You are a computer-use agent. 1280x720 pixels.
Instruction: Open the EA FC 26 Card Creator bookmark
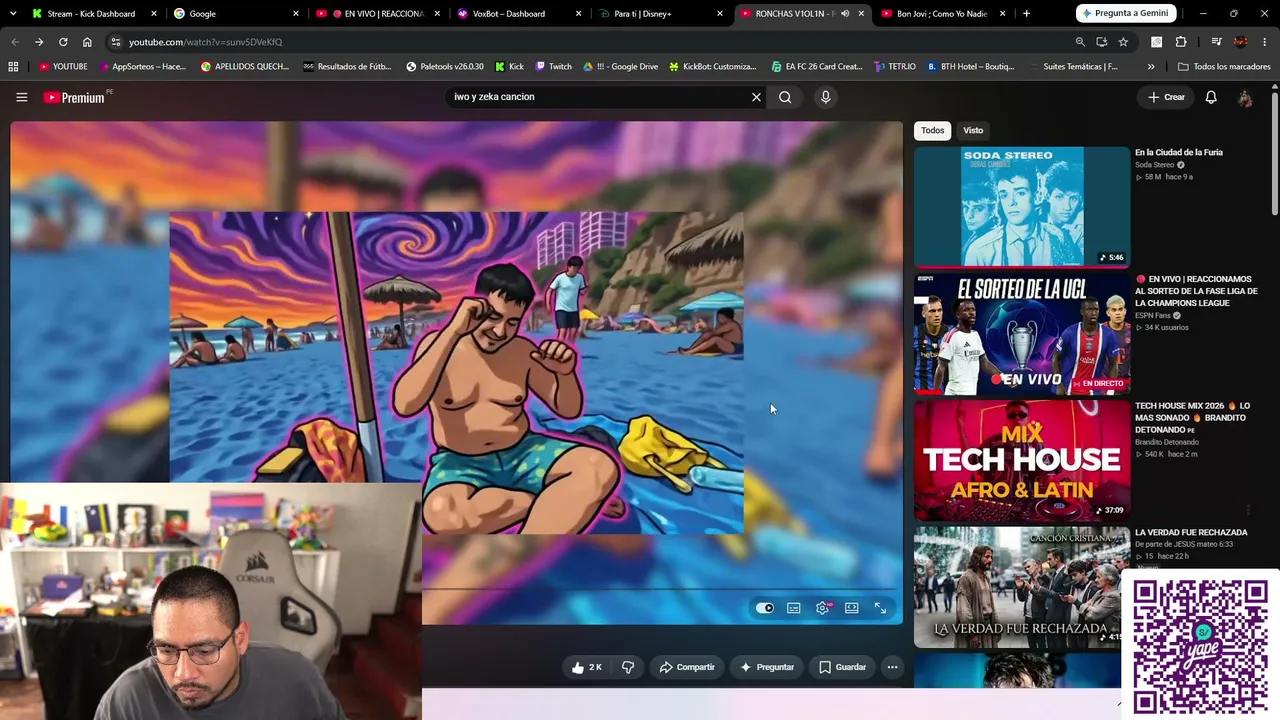click(817, 67)
